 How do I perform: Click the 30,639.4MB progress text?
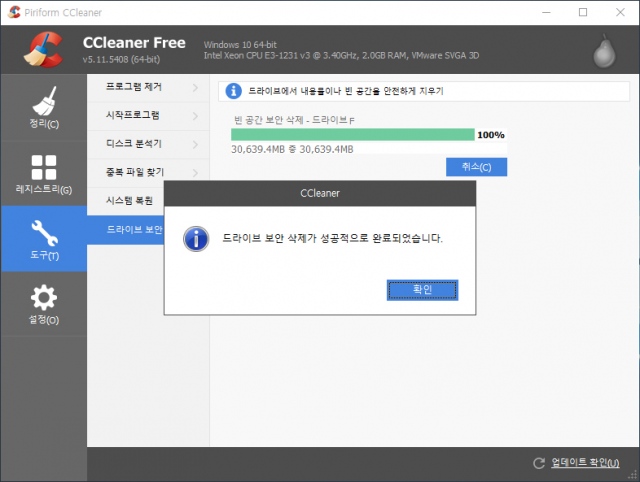(292, 149)
